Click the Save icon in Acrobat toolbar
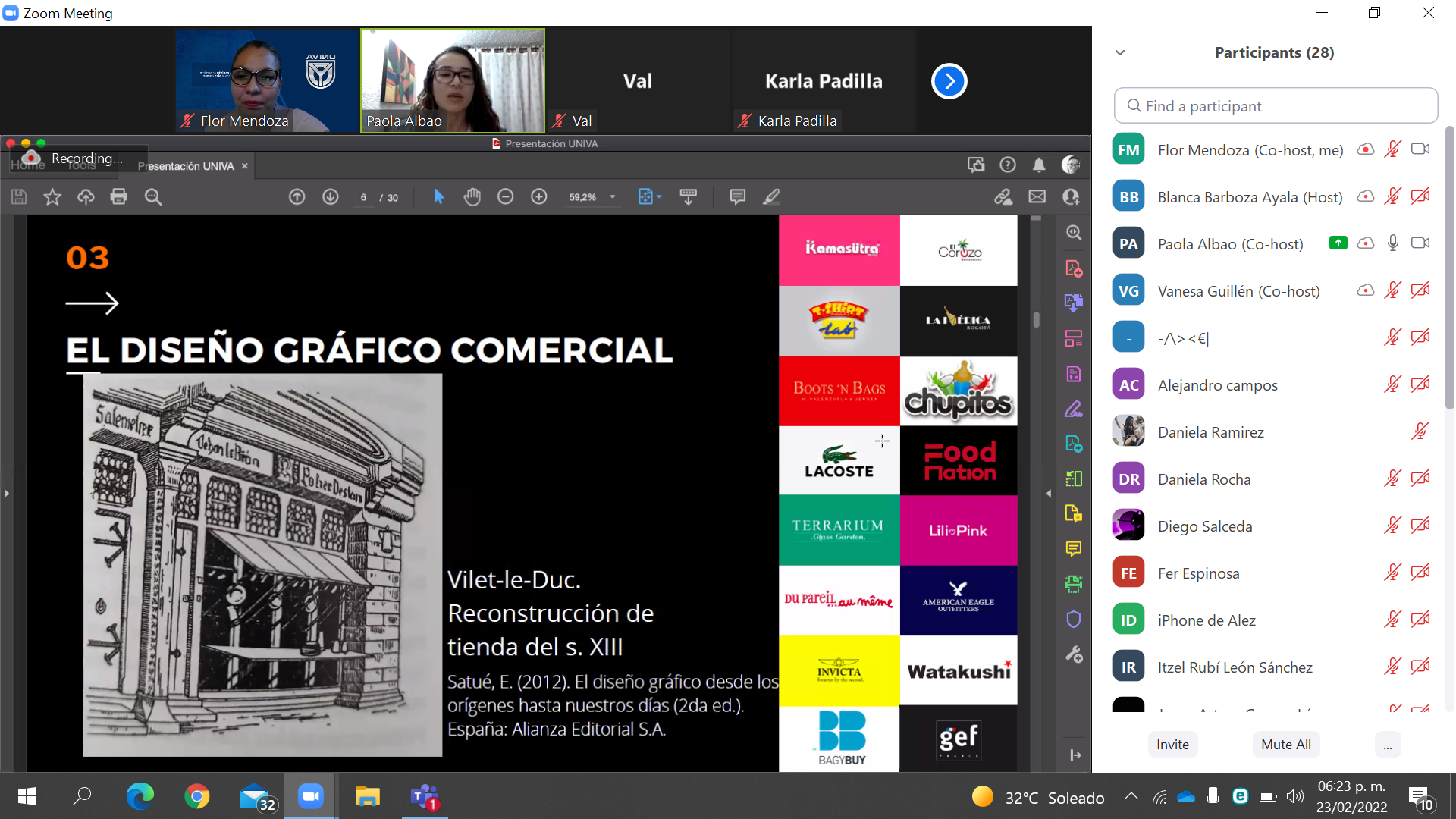Screen dimensions: 1456x819 point(19,197)
